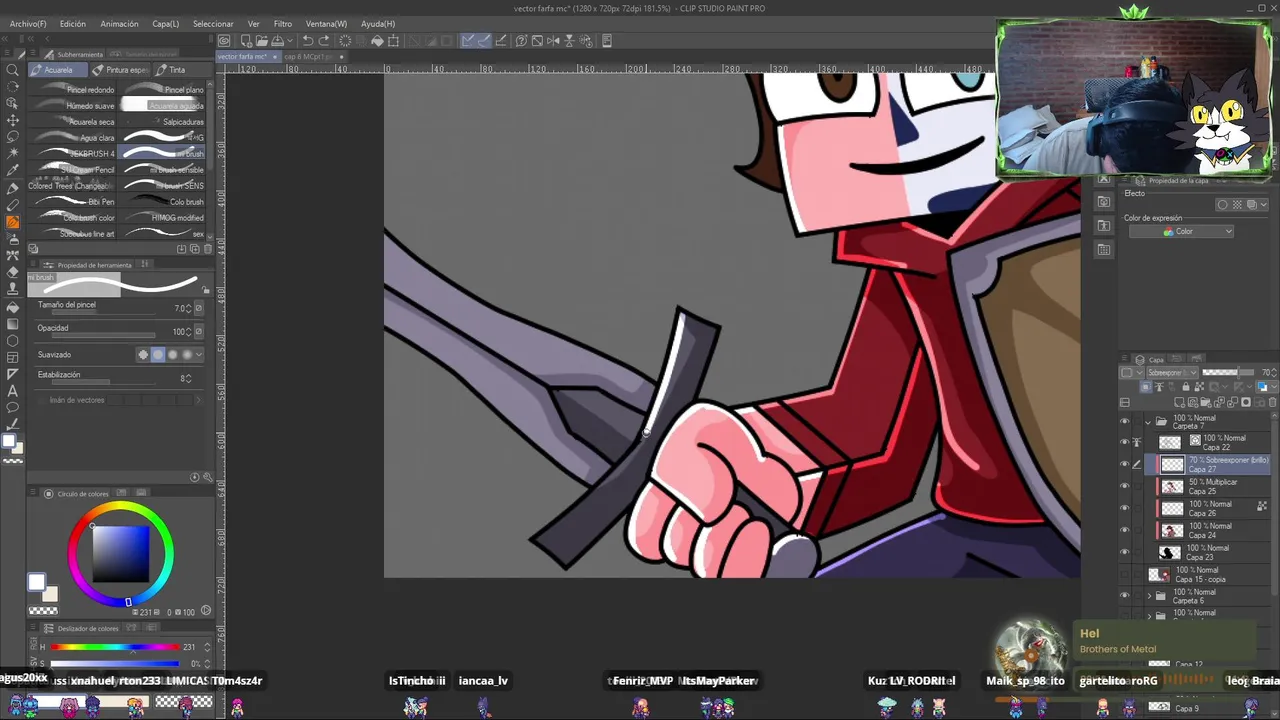This screenshot has height=720, width=1280.
Task: Open the Color de expresión dropdown
Action: [1181, 232]
